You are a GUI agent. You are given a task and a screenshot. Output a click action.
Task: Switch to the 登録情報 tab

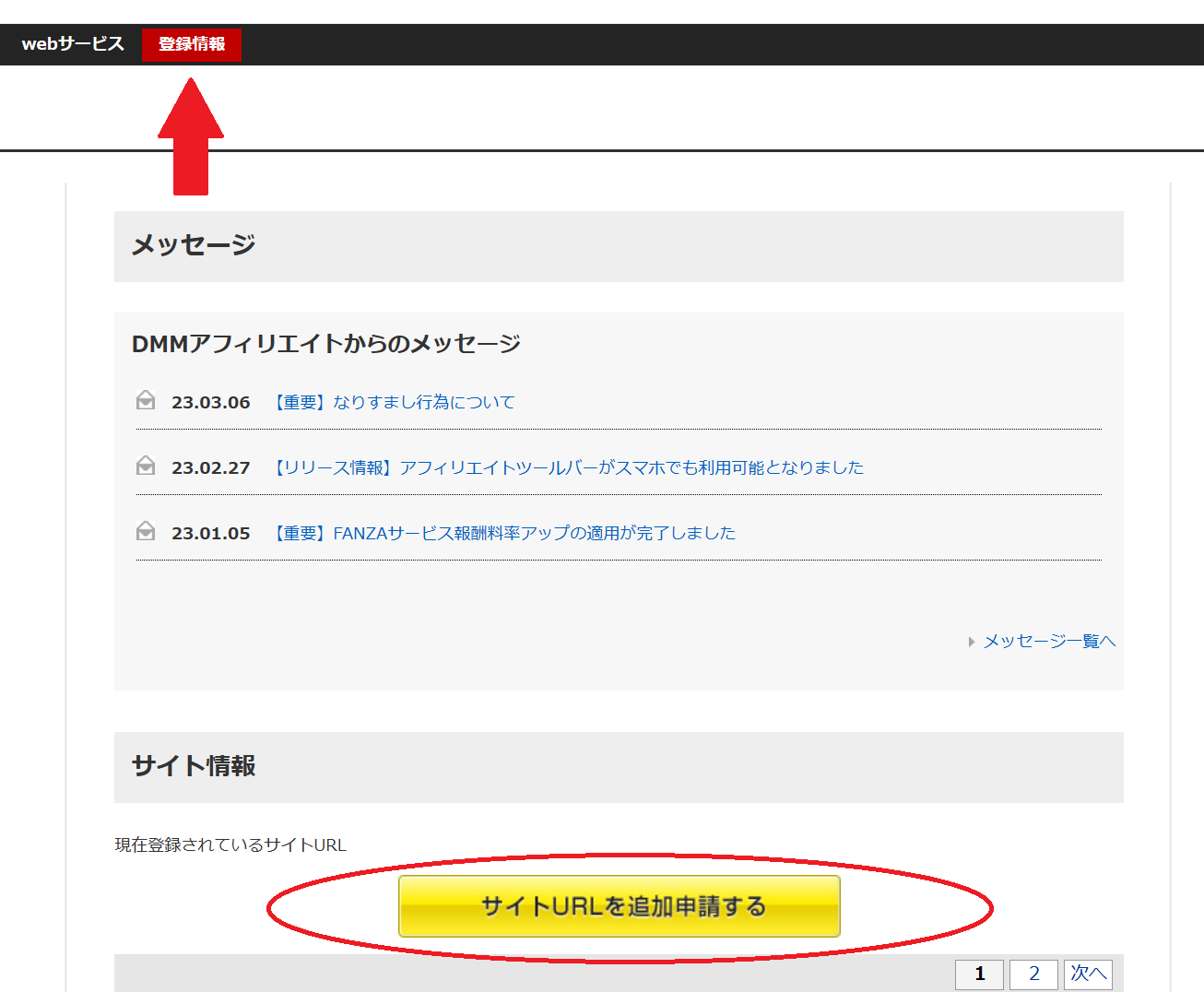(x=192, y=44)
